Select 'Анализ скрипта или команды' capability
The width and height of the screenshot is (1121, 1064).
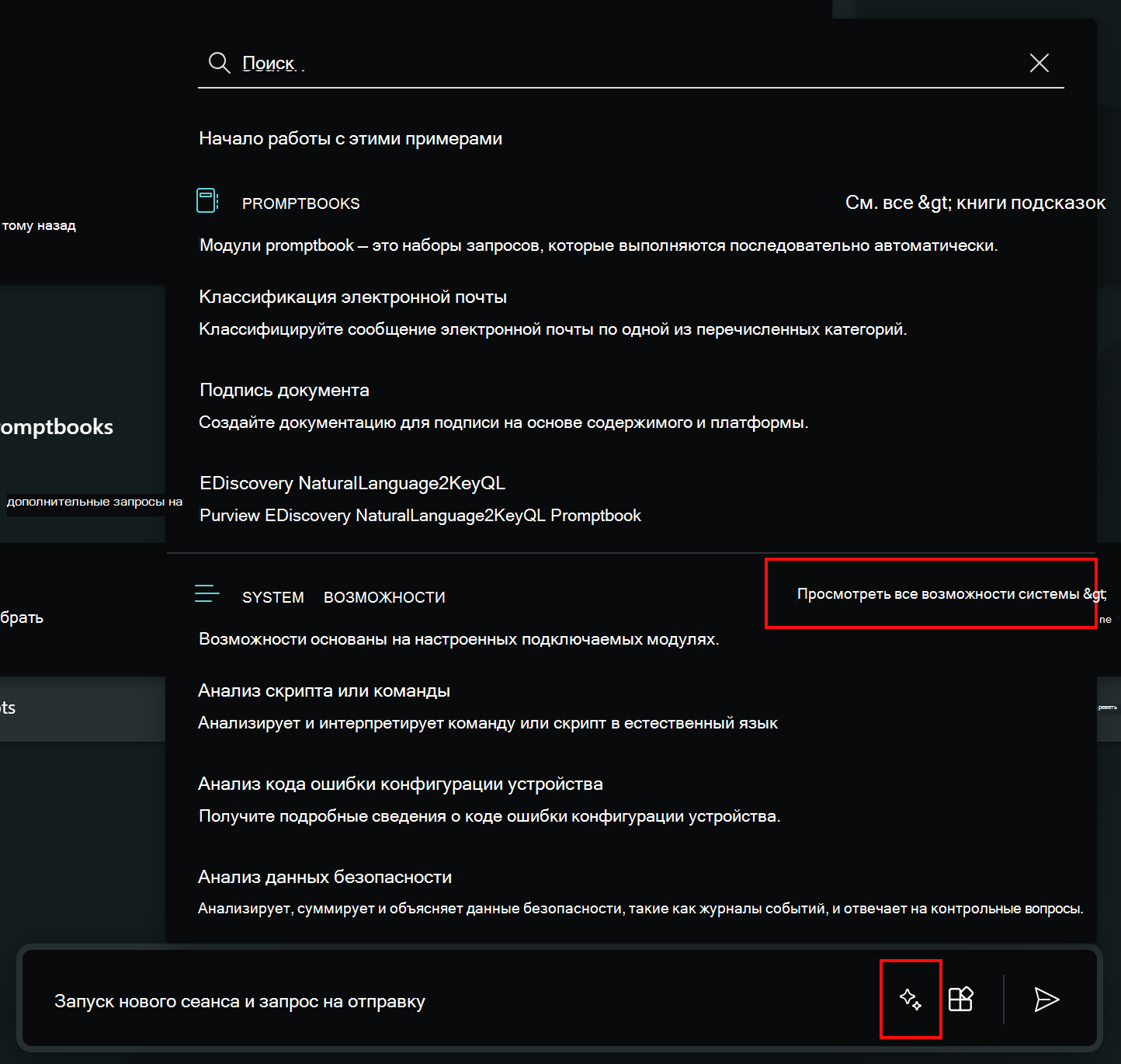324,690
